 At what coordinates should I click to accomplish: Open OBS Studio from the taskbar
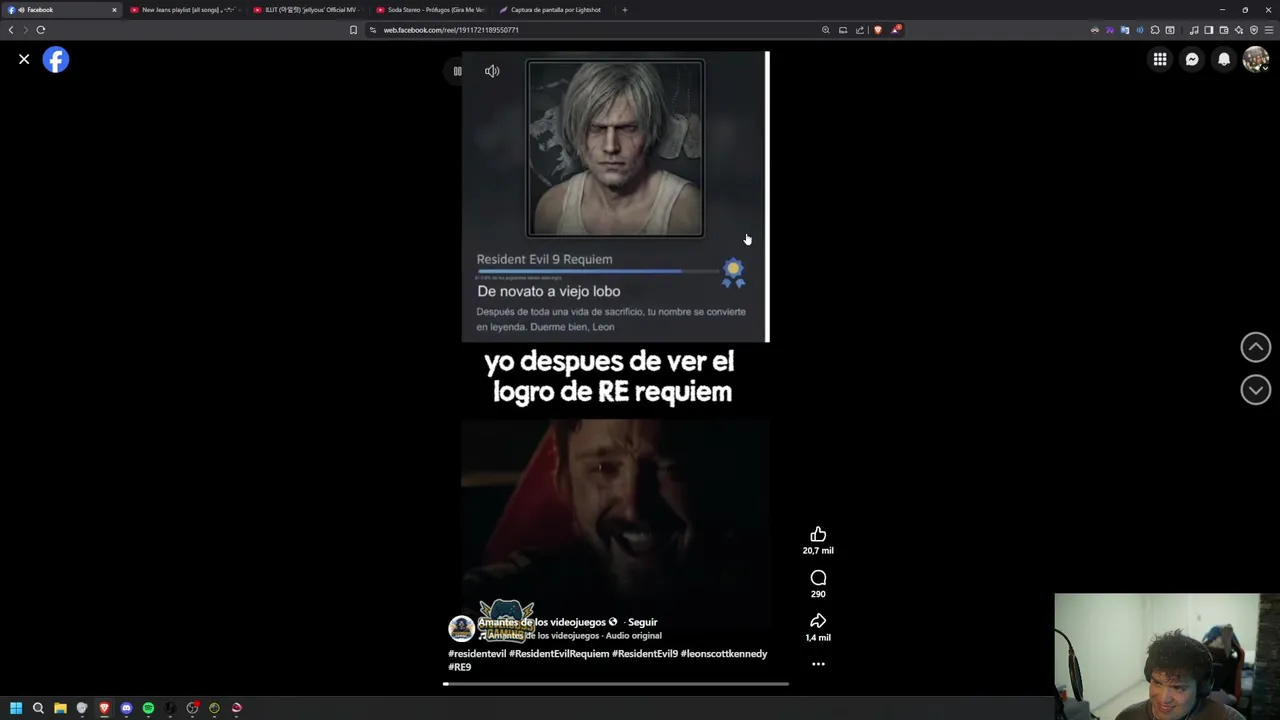tap(192, 708)
